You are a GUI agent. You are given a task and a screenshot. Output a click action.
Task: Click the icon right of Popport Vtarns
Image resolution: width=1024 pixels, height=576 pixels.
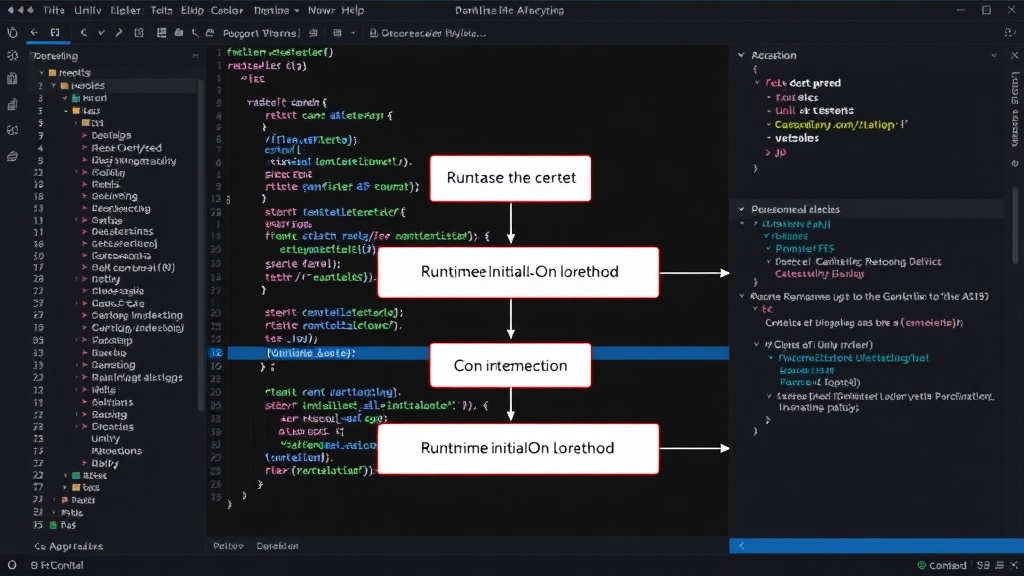(x=313, y=33)
